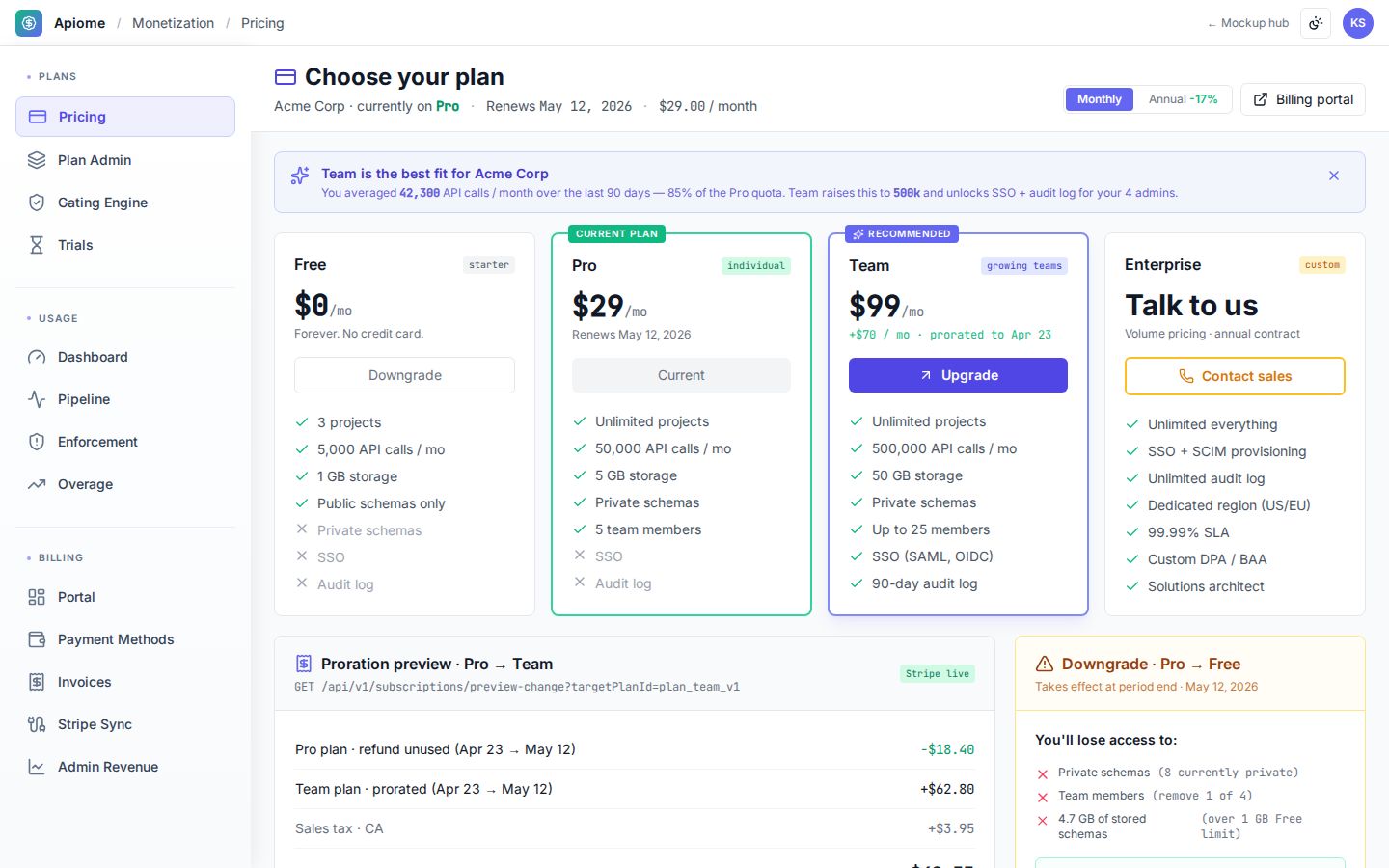The image size is (1389, 868).
Task: Open Payment Methods page
Action: click(125, 639)
